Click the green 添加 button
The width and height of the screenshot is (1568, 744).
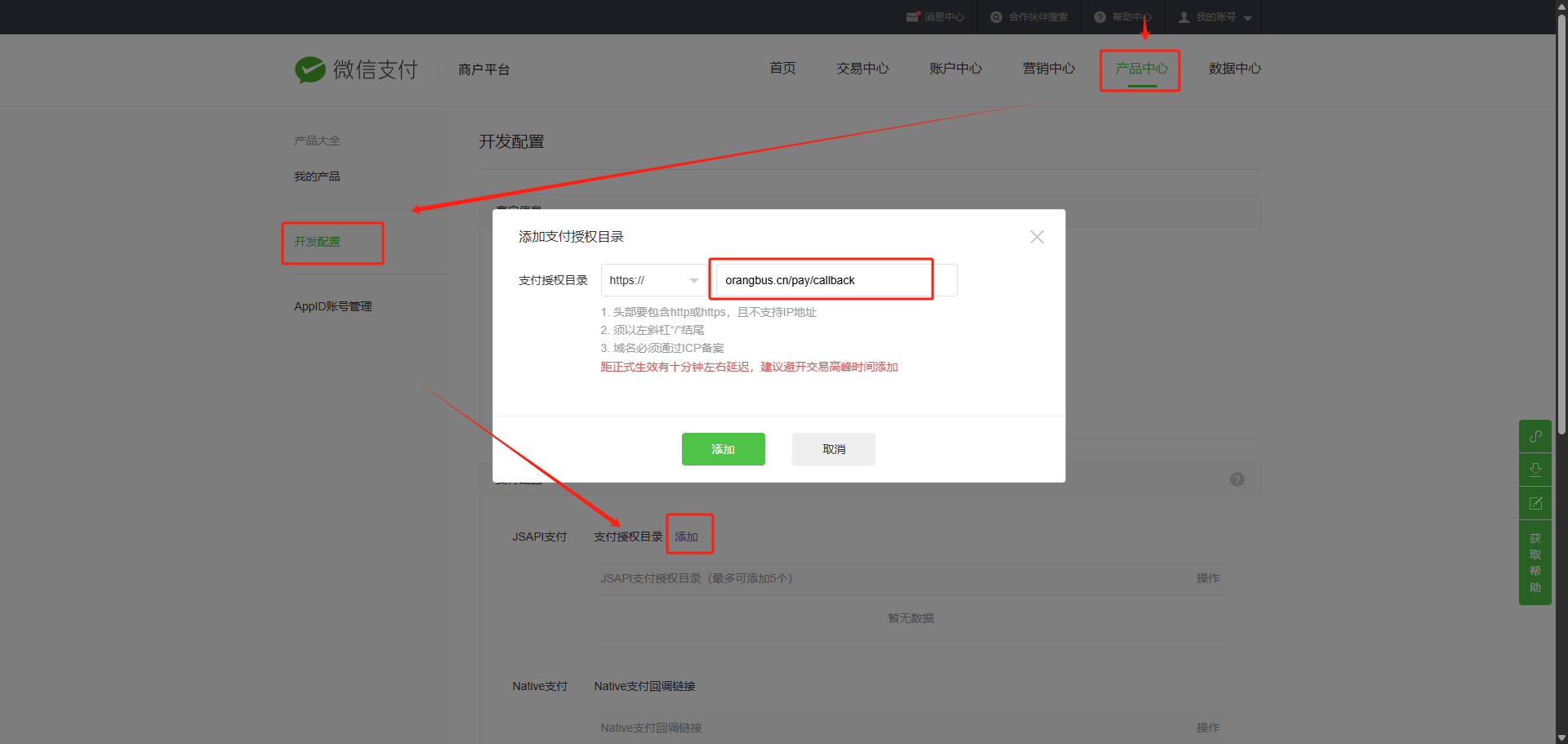click(723, 449)
